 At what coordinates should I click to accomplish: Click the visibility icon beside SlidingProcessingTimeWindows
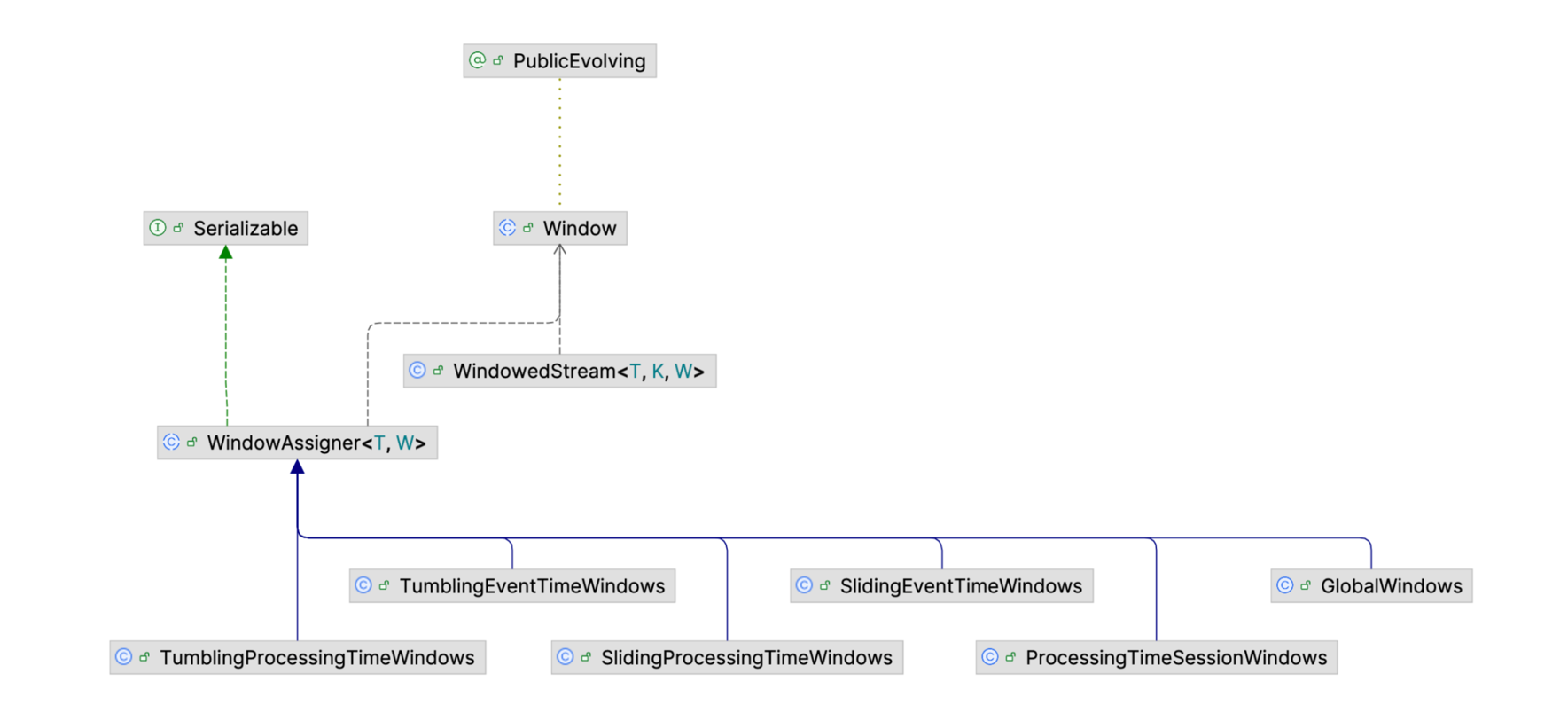pos(586,657)
